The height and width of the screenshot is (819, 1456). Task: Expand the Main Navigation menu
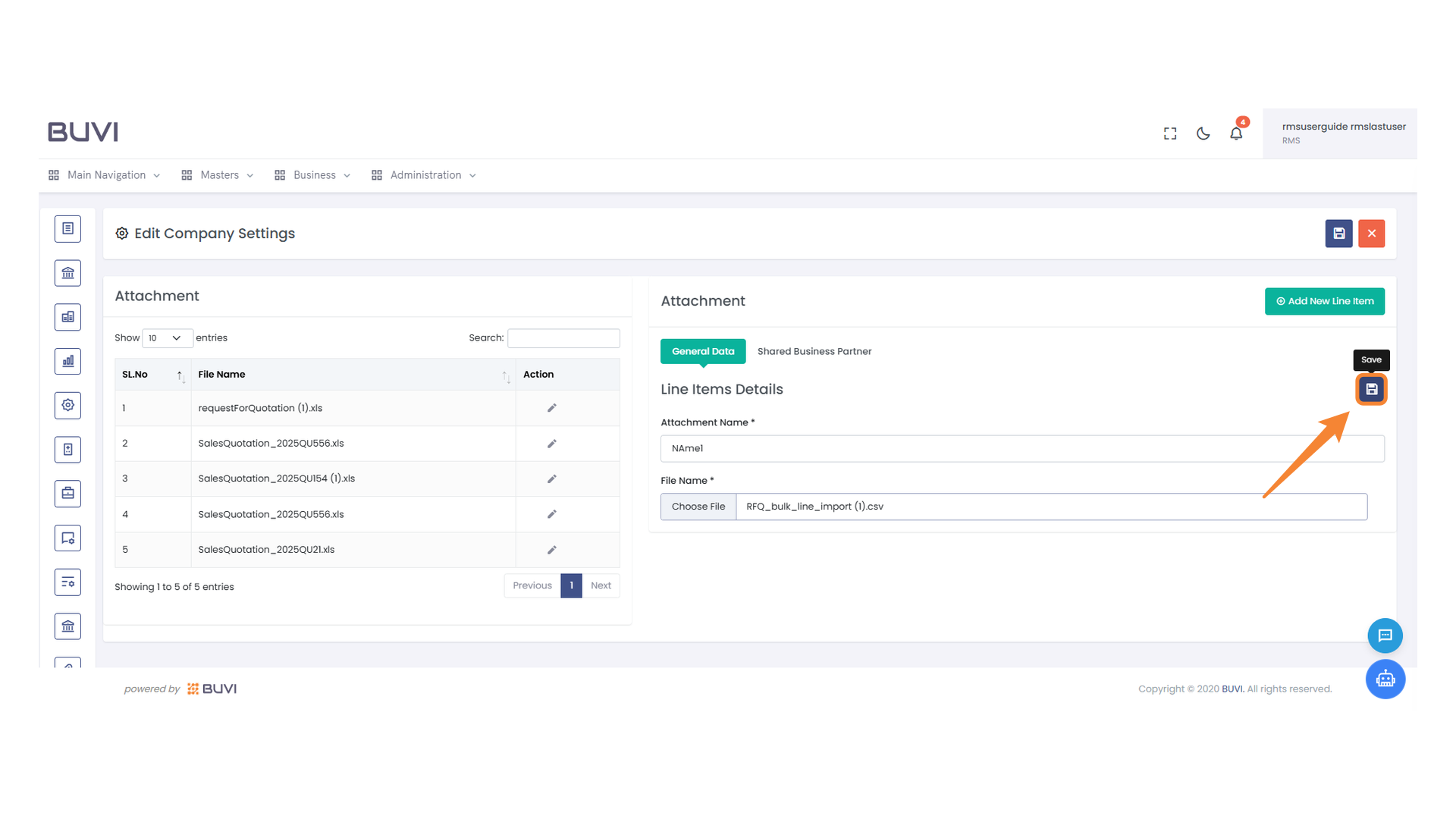105,175
